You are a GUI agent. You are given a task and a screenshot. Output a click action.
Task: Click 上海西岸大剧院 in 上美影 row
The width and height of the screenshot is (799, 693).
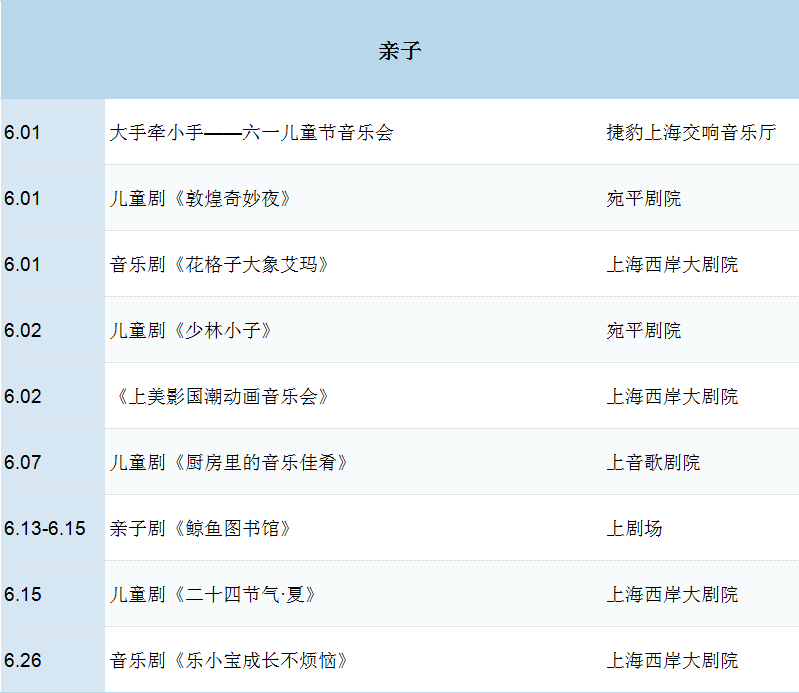672,396
